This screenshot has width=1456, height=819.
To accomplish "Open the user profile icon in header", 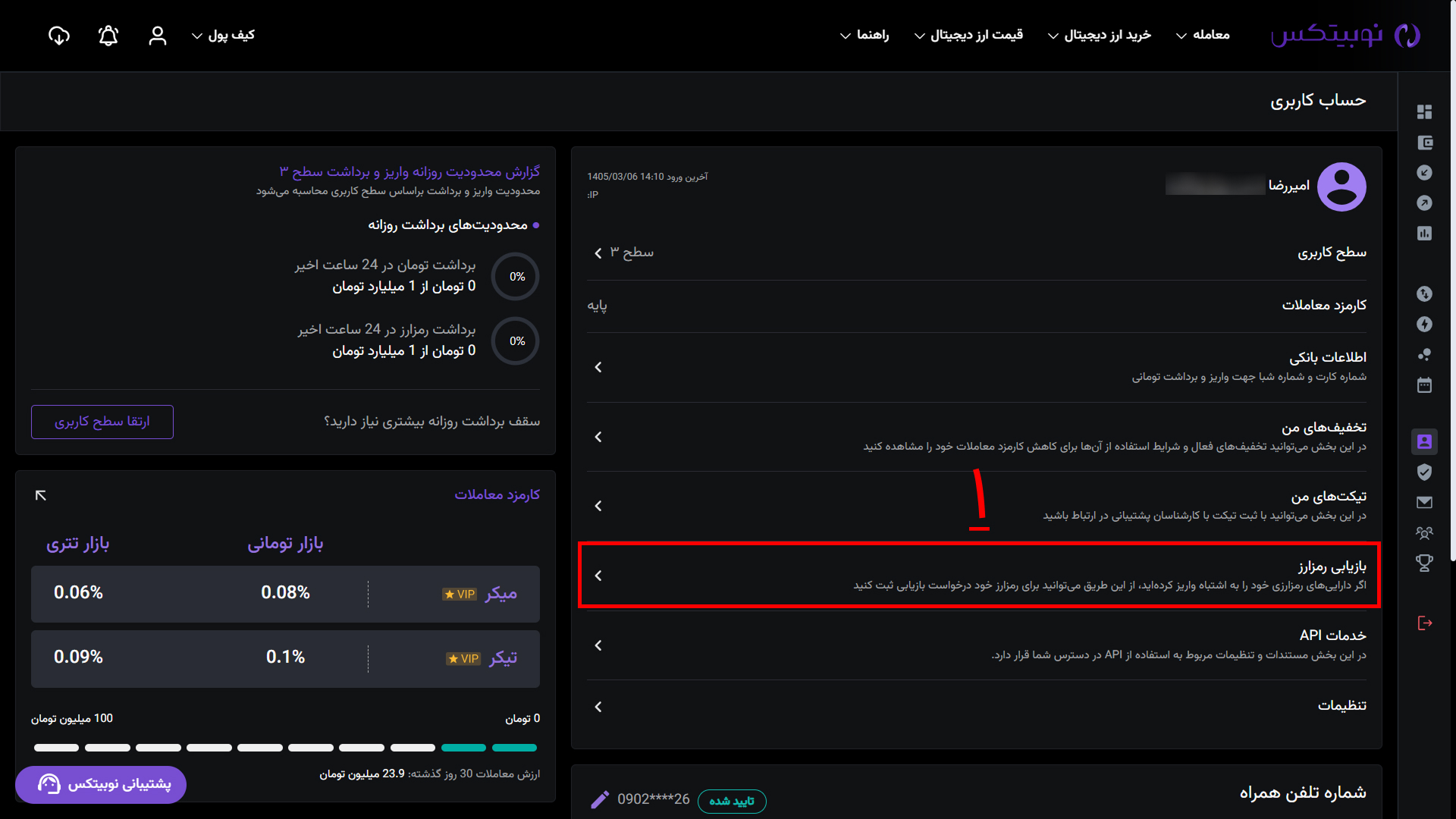I will [x=157, y=36].
